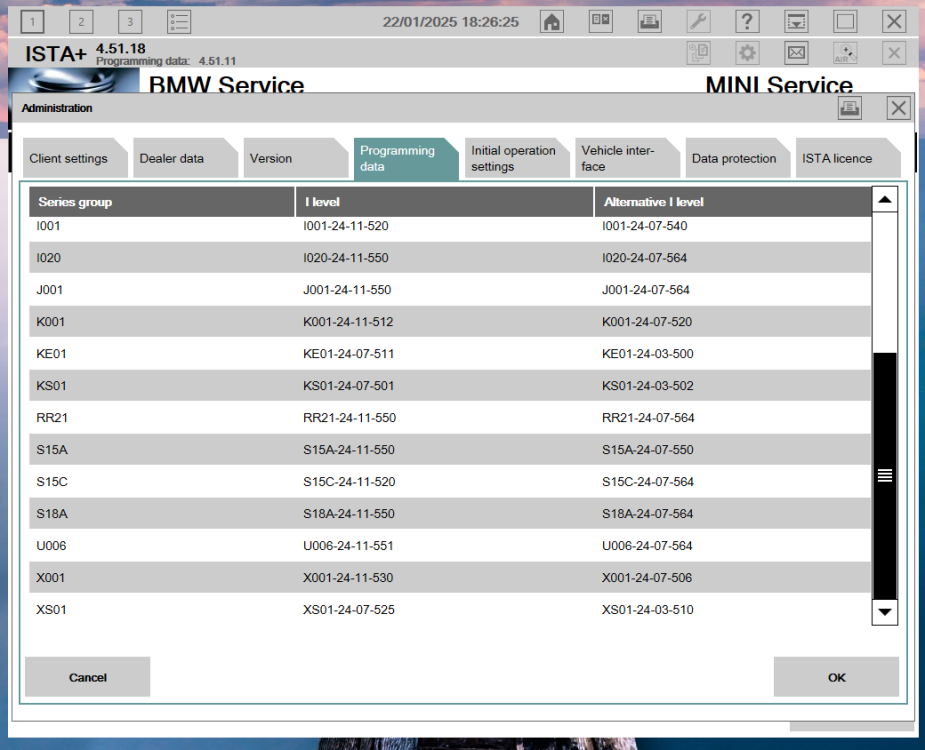
Task: Click the operations list icon beside tab 3
Action: [179, 21]
